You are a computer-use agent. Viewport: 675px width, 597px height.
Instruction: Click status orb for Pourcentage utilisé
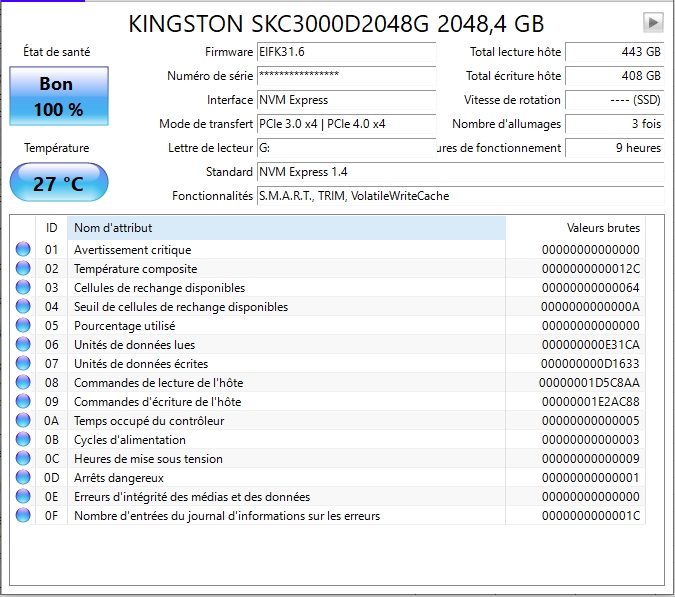pyautogui.click(x=23, y=326)
